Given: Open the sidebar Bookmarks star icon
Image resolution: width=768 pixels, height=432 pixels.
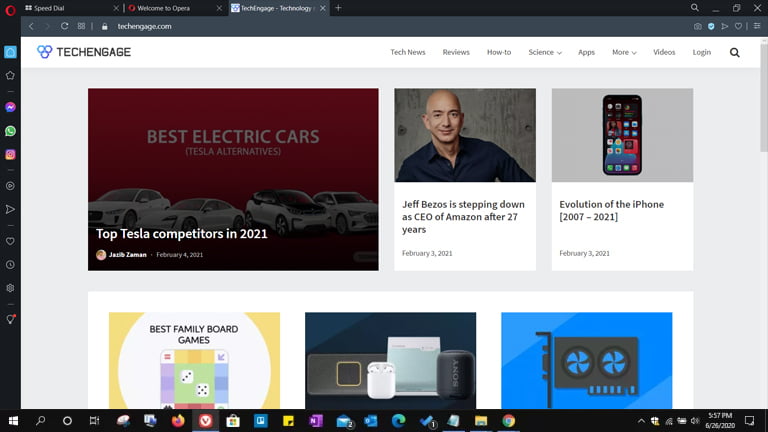Looking at the screenshot, I should (x=10, y=75).
